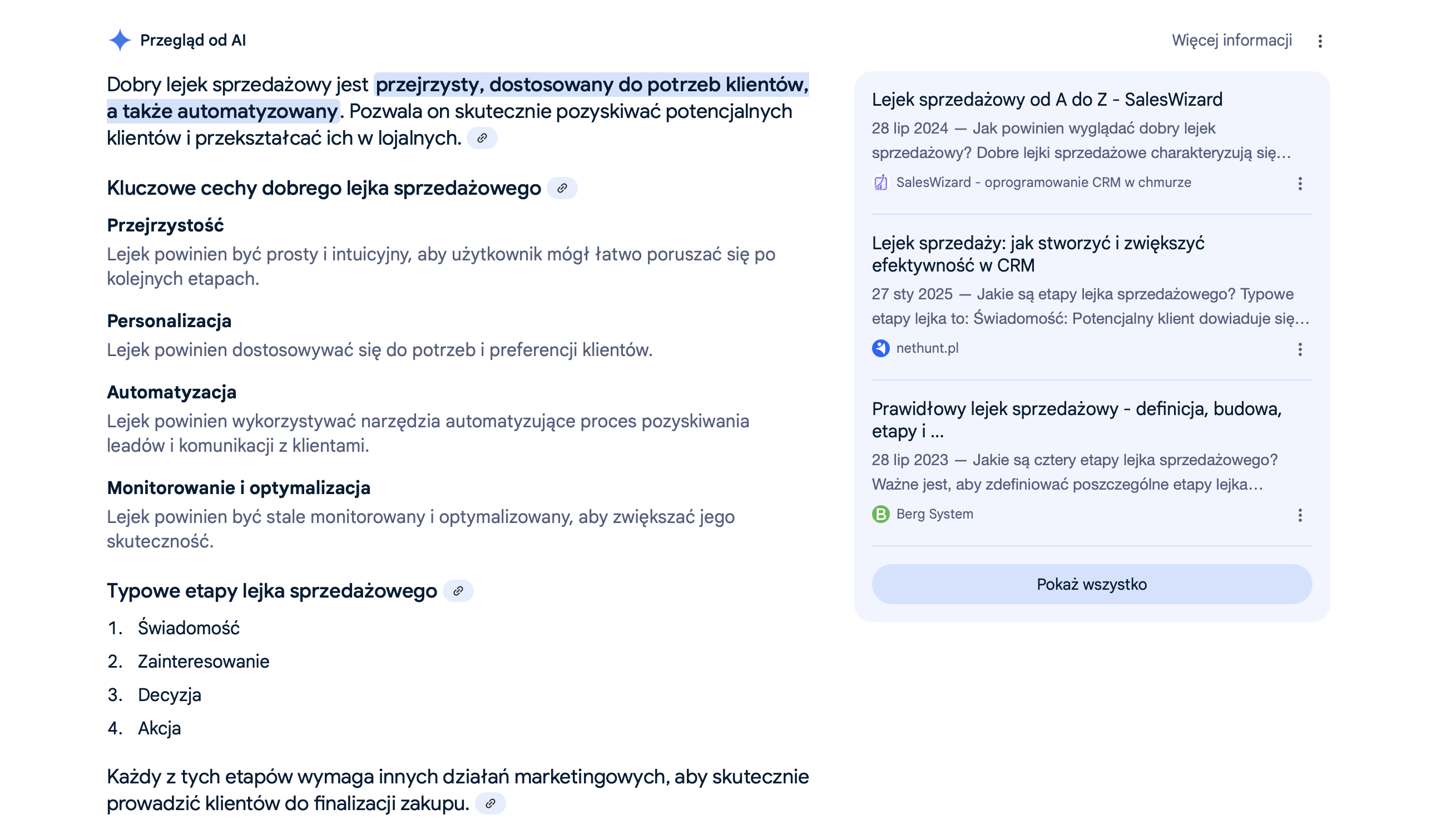Image resolution: width=1456 pixels, height=819 pixels.
Task: Click the highlighted przejrzysty dostosowany text
Action: (591, 85)
